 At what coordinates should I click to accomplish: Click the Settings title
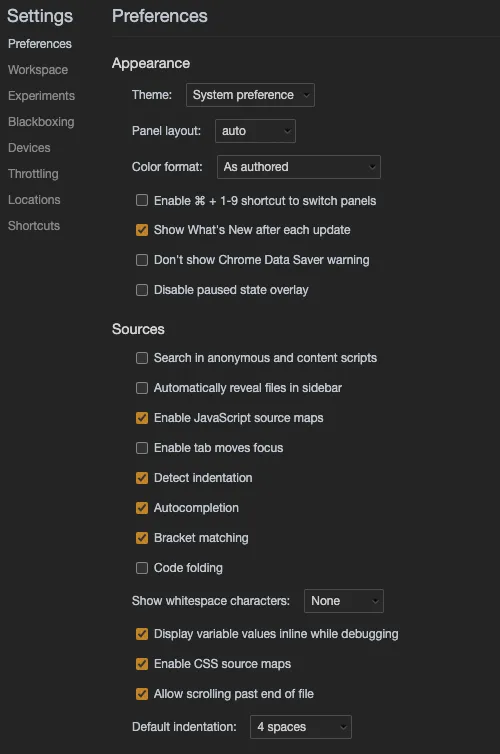40,16
